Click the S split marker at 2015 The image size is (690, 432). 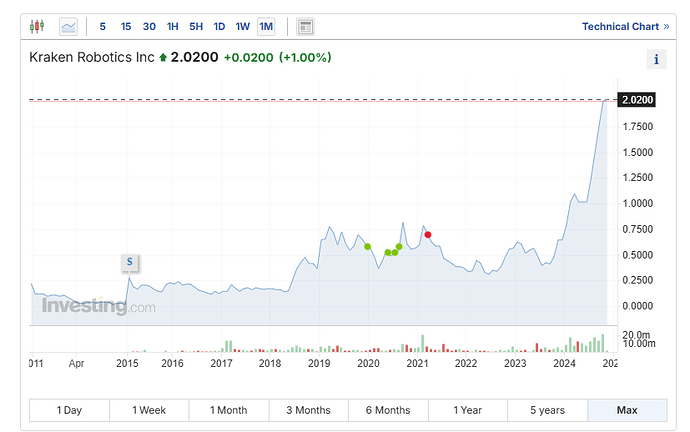pyautogui.click(x=130, y=262)
